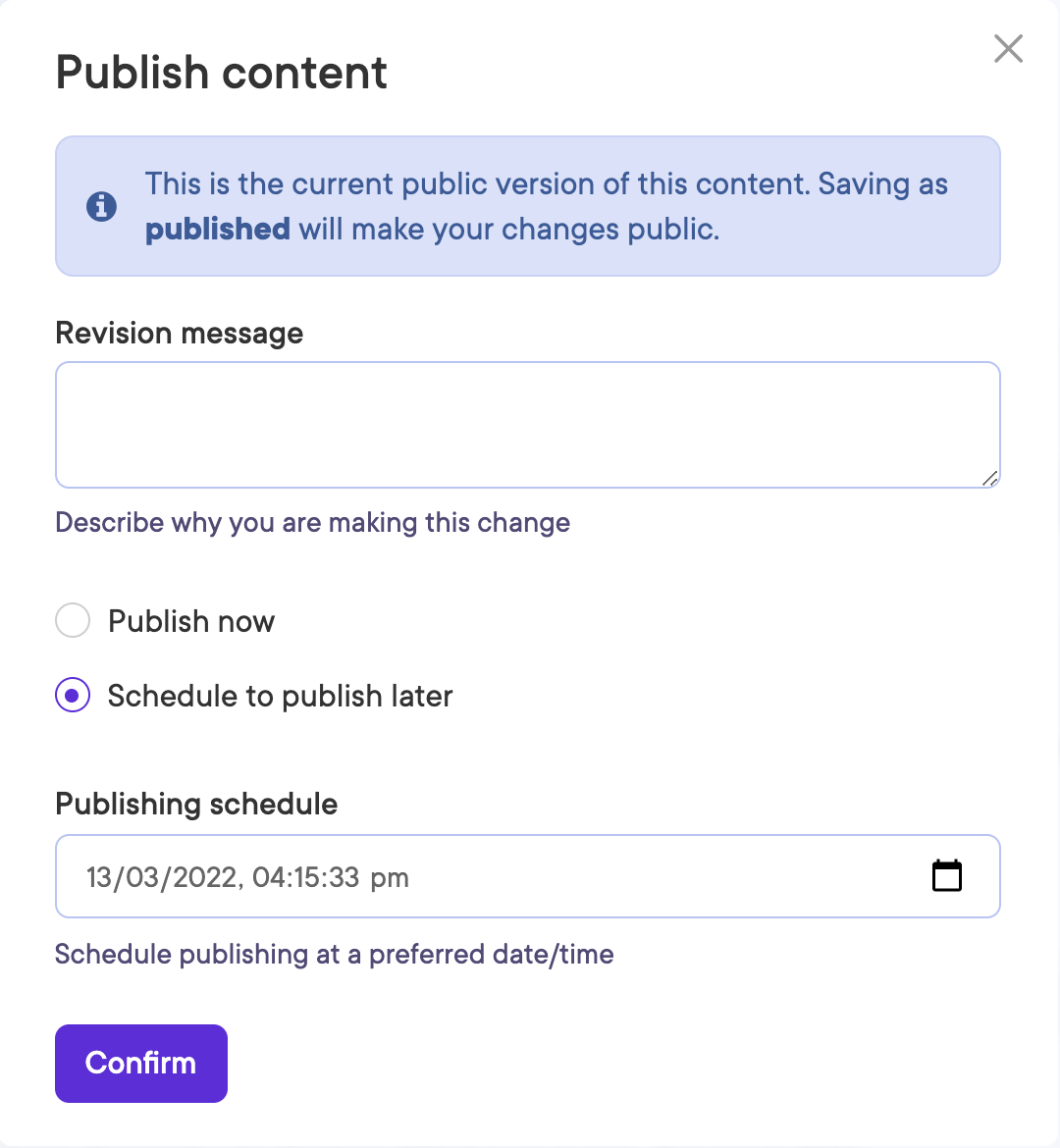
Task: Click the circle next to Publish now
Action: point(73,620)
